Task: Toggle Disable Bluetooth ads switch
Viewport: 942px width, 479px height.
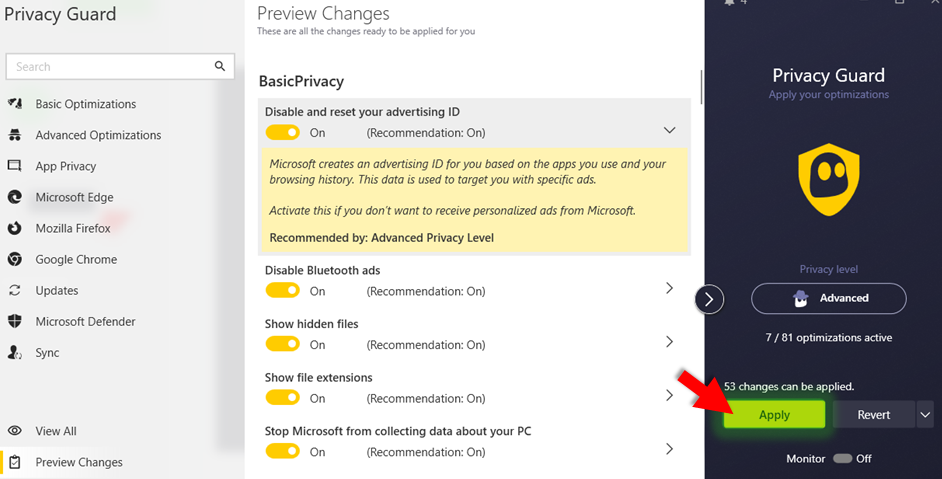Action: point(282,291)
